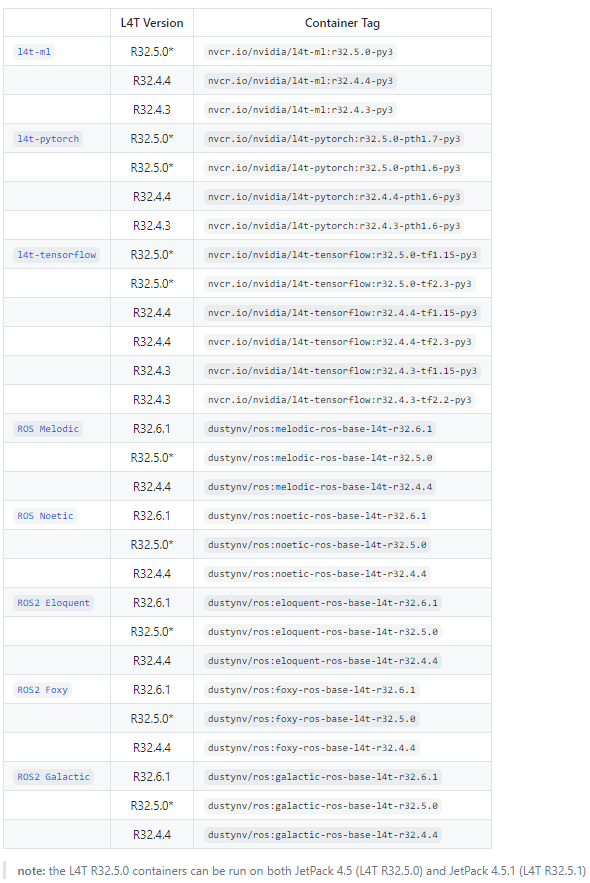This screenshot has width=590, height=883.
Task: Select tag nvcr.io/nvidia/l4t-ml:r32.5.0-py3
Action: (x=300, y=52)
